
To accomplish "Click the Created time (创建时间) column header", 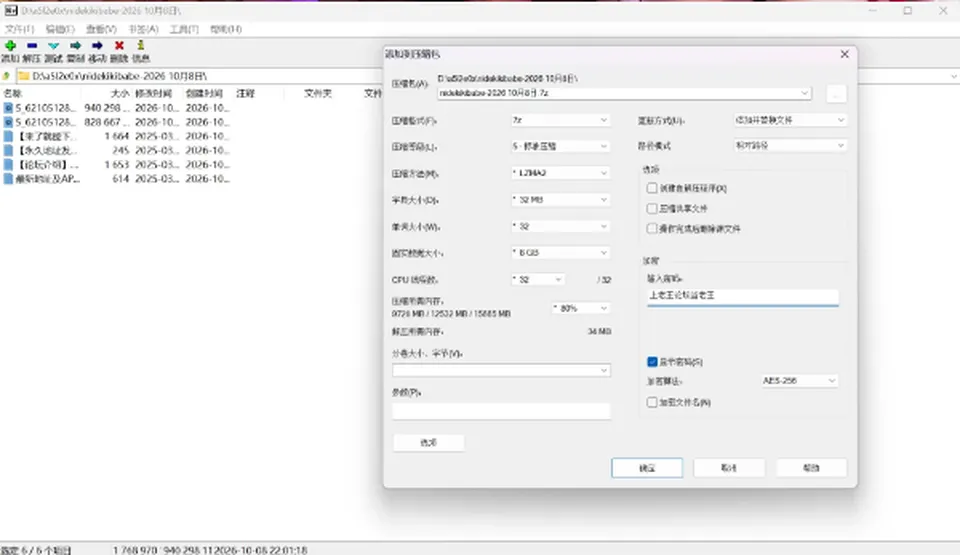I will [x=204, y=93].
